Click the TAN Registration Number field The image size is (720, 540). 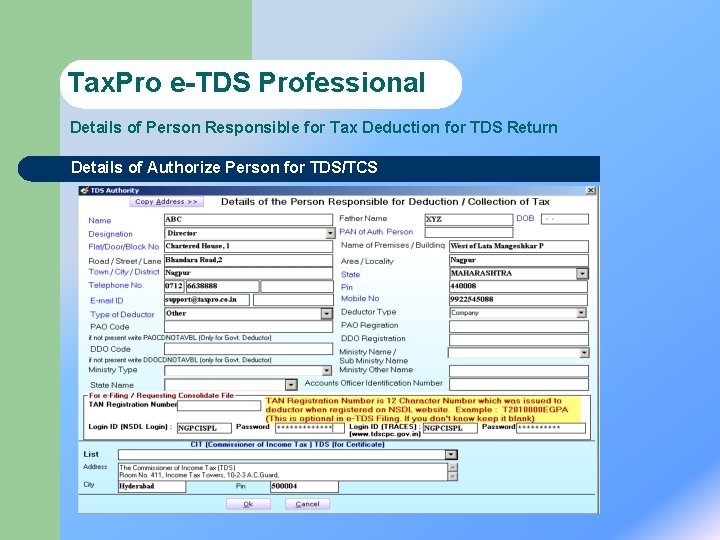pos(219,405)
